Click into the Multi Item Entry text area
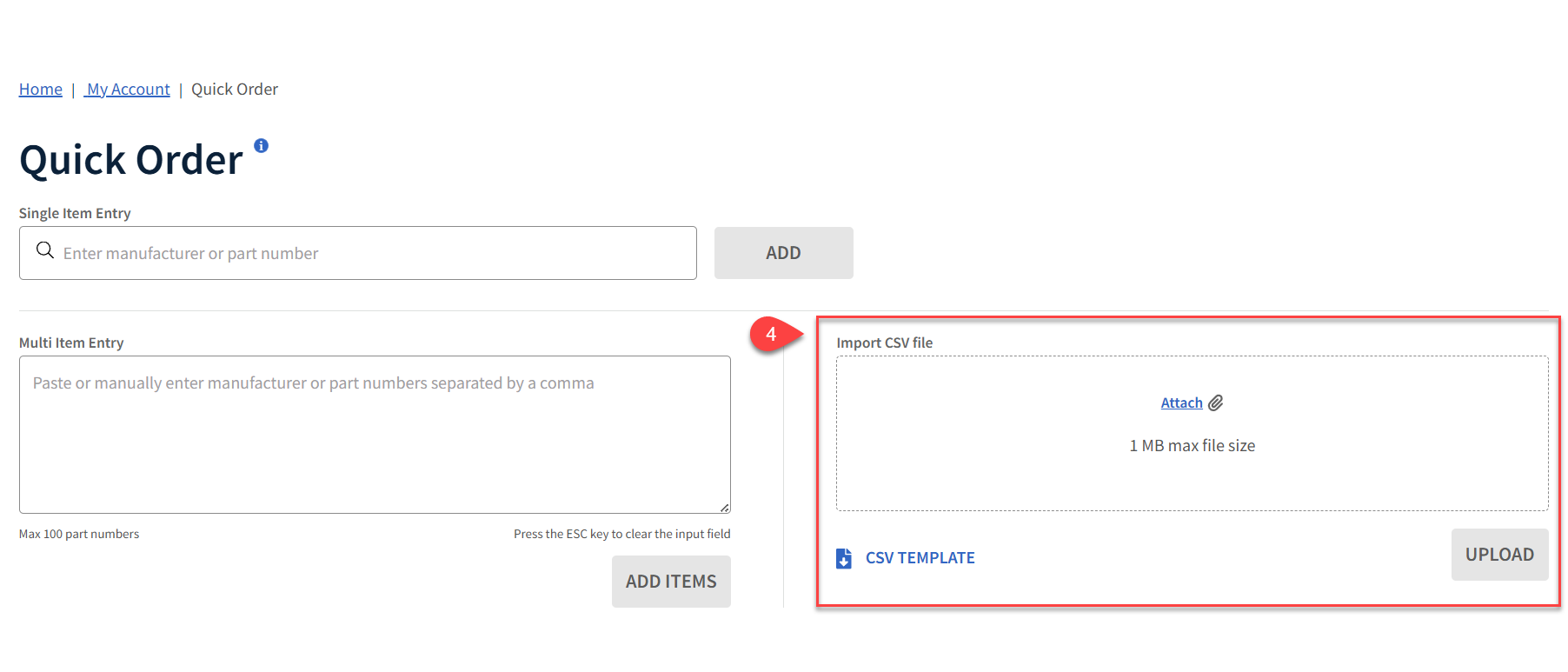 374,443
